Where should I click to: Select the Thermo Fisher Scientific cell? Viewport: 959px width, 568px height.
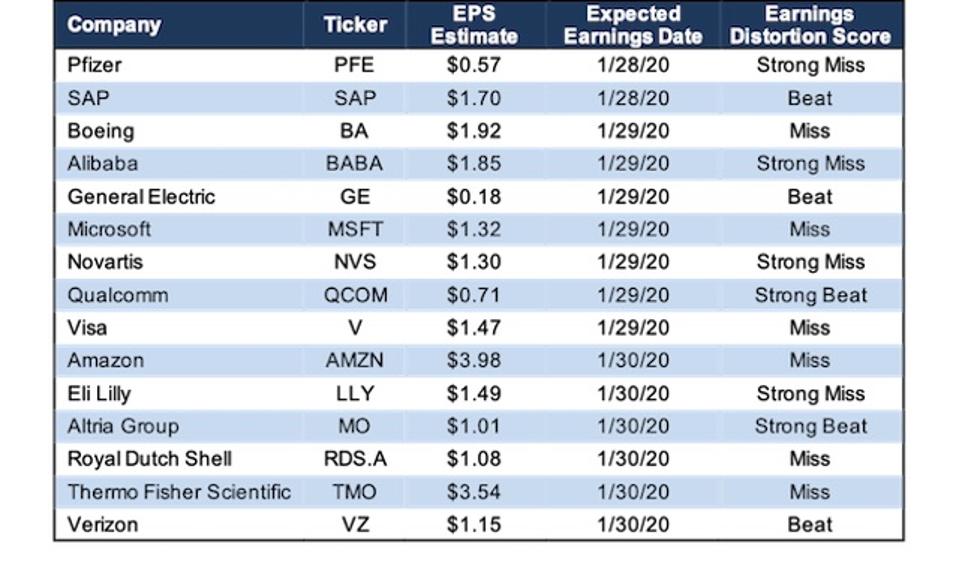pos(179,491)
